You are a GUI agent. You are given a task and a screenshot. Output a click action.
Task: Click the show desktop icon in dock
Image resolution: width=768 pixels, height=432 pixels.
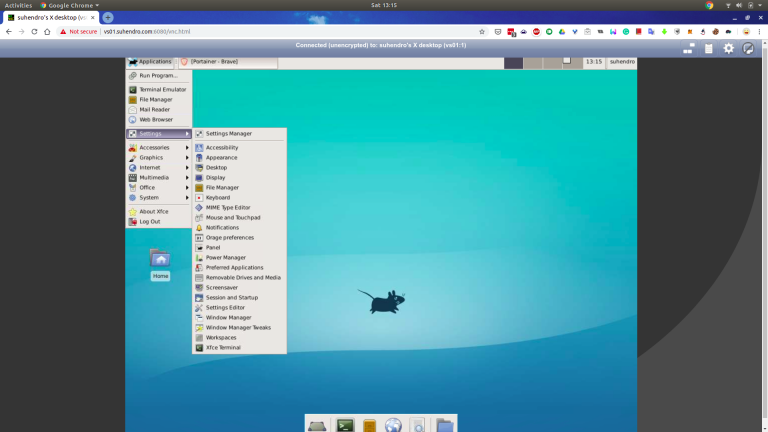tap(318, 425)
